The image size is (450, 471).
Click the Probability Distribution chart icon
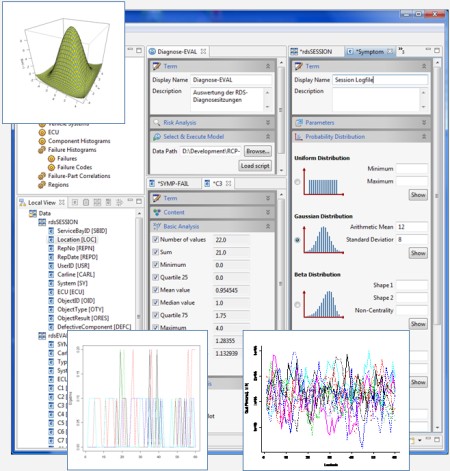pyautogui.click(x=299, y=137)
